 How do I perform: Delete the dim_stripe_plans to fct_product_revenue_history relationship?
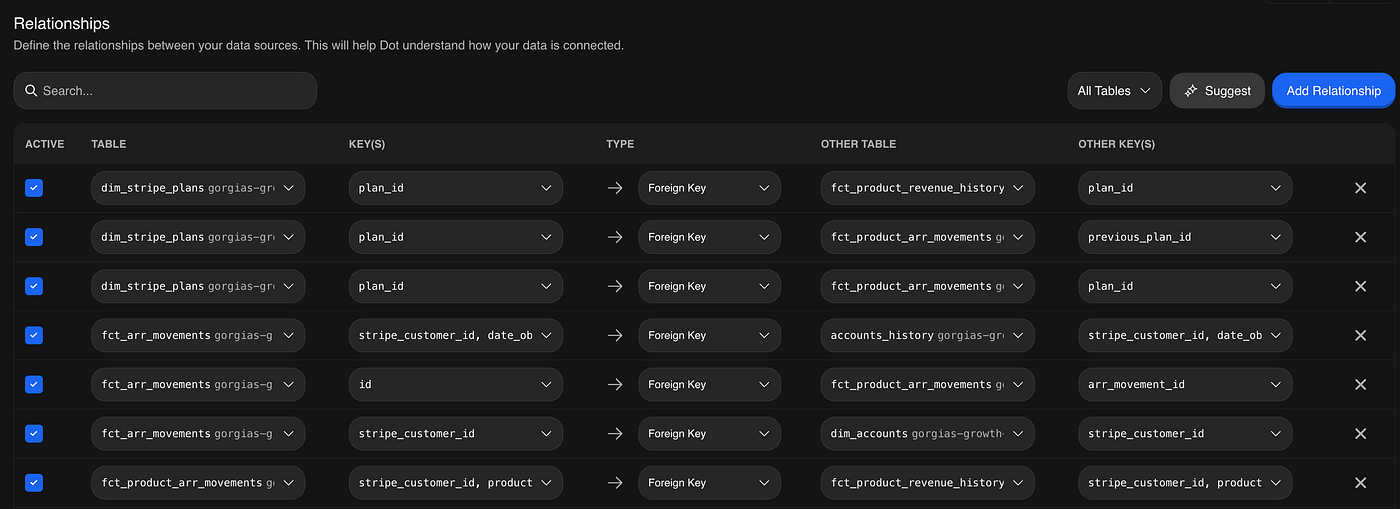pos(1360,188)
